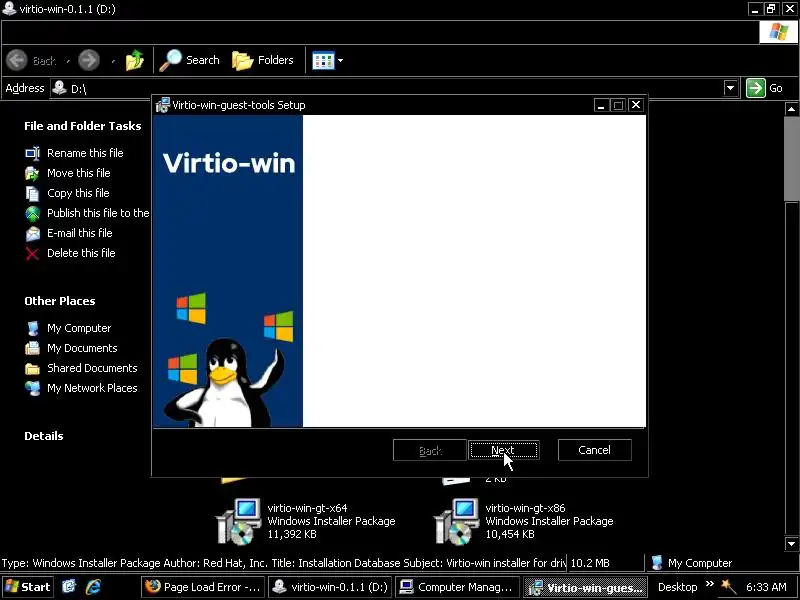The height and width of the screenshot is (600, 800).
Task: Click Virtio-win-guest-tools taskbar item
Action: [585, 587]
